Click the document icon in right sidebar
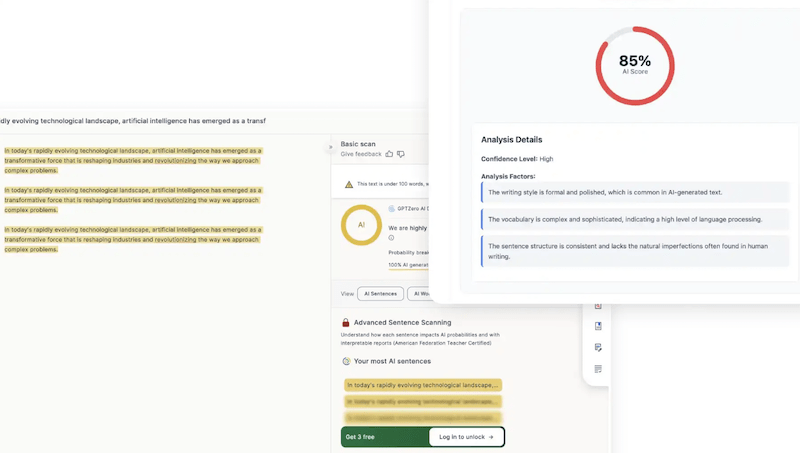The width and height of the screenshot is (800, 453). [598, 326]
